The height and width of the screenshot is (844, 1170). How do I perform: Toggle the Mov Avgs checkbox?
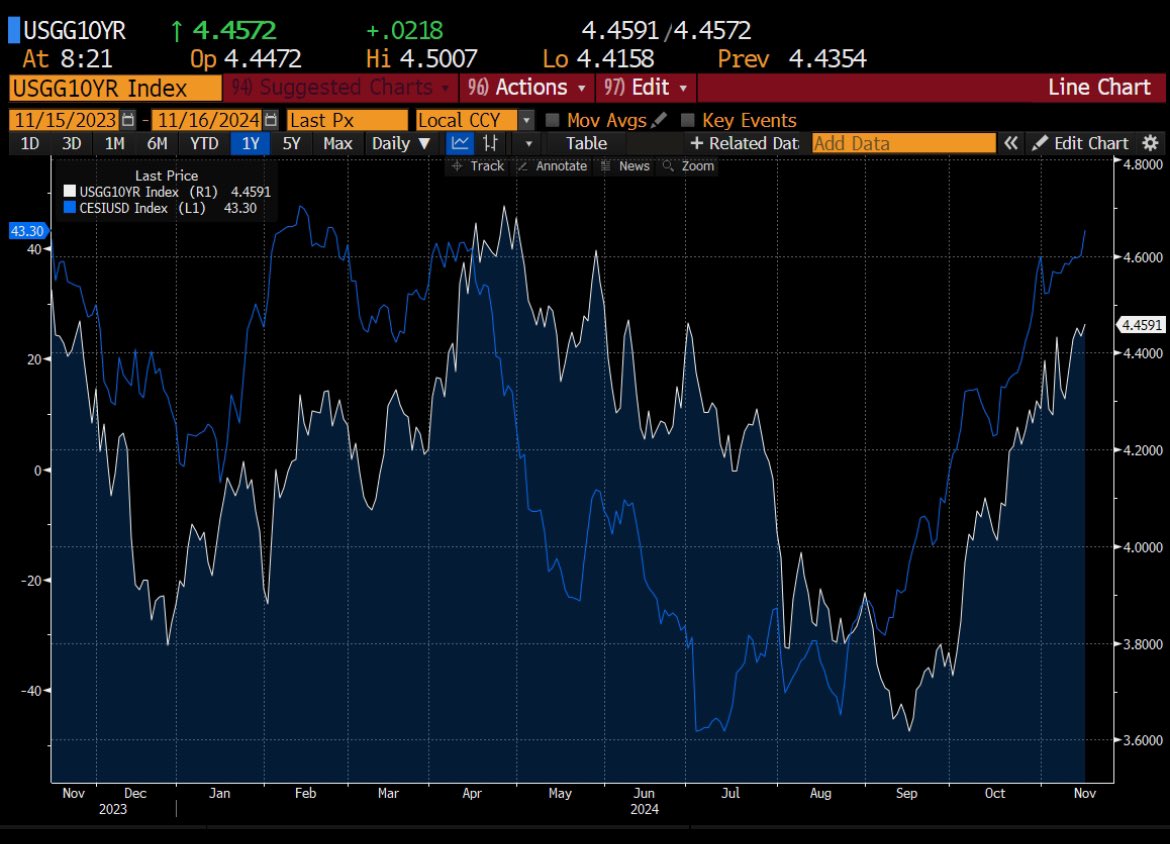[552, 120]
